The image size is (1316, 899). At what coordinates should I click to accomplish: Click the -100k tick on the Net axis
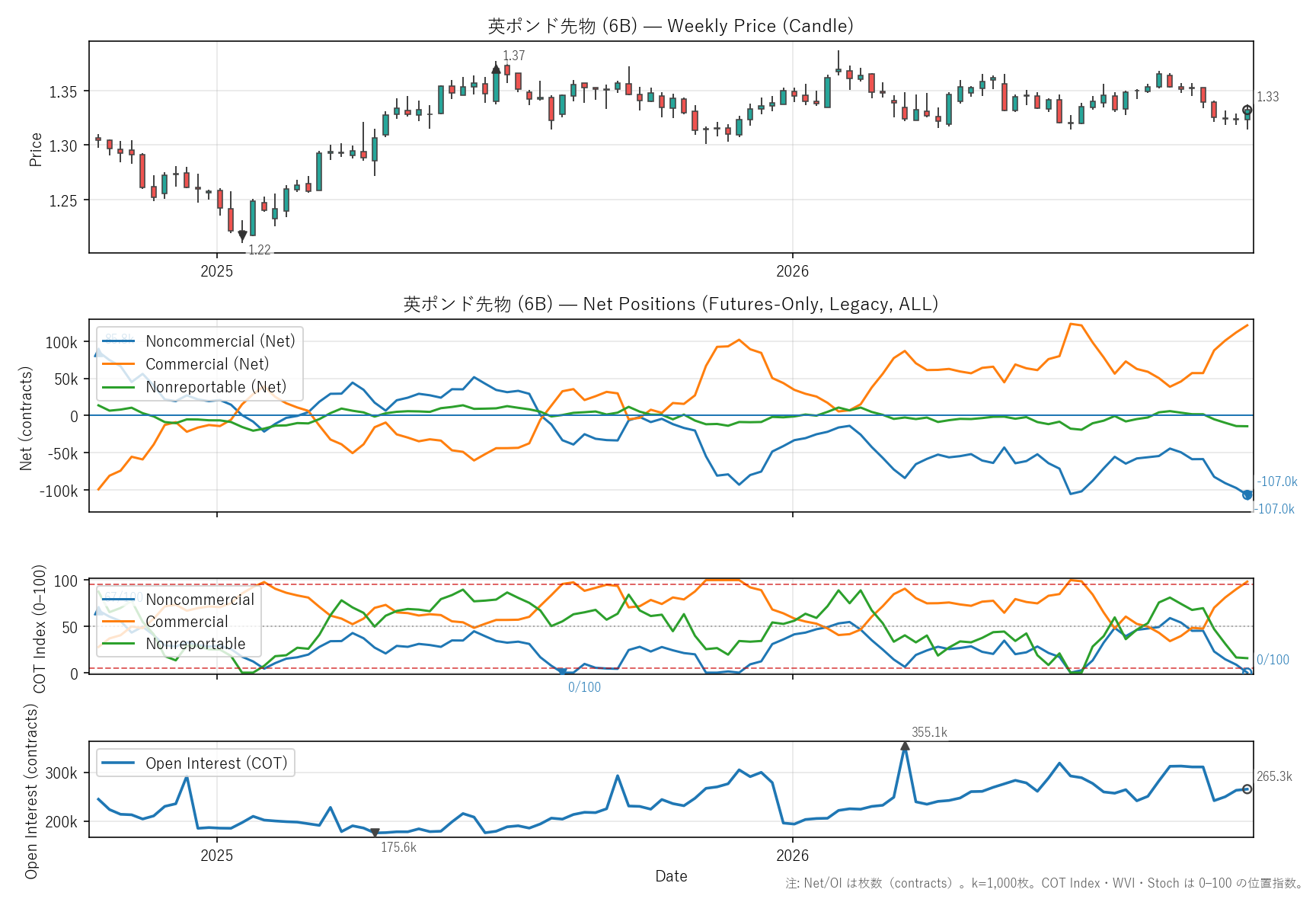[x=59, y=491]
